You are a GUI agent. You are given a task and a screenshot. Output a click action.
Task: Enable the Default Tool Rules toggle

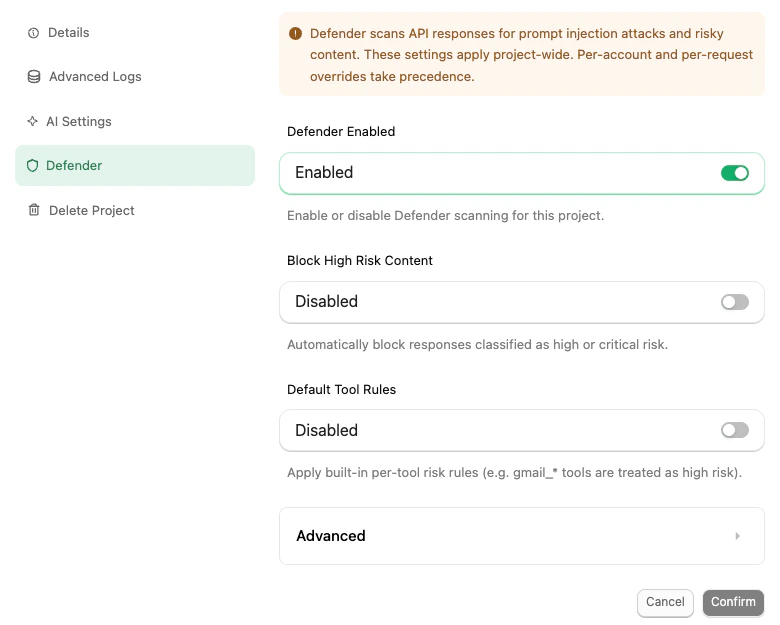[x=735, y=430]
